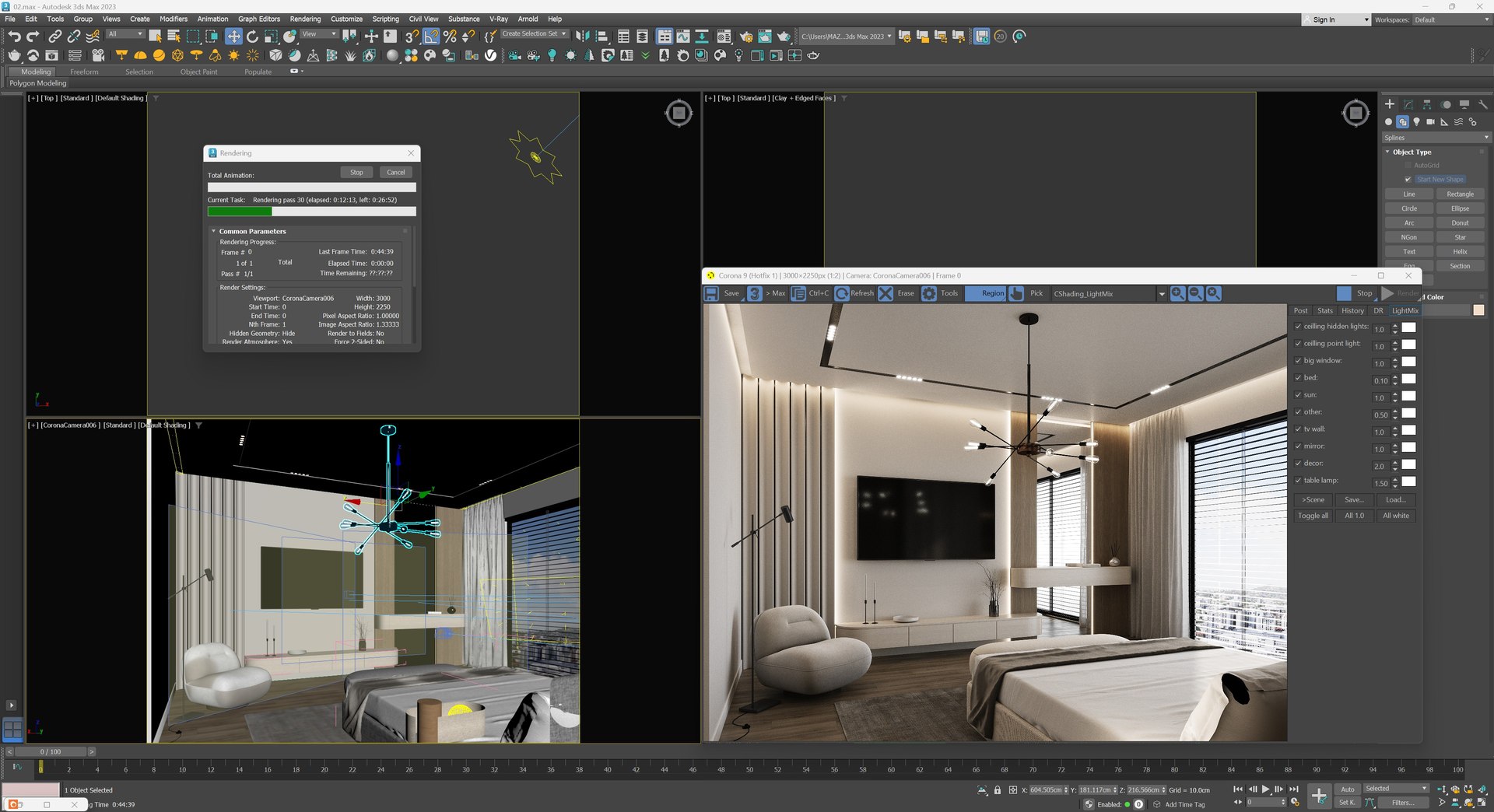1494x812 pixels.
Task: Switch to the Post tab in the Corona frame buffer
Action: click(1300, 310)
